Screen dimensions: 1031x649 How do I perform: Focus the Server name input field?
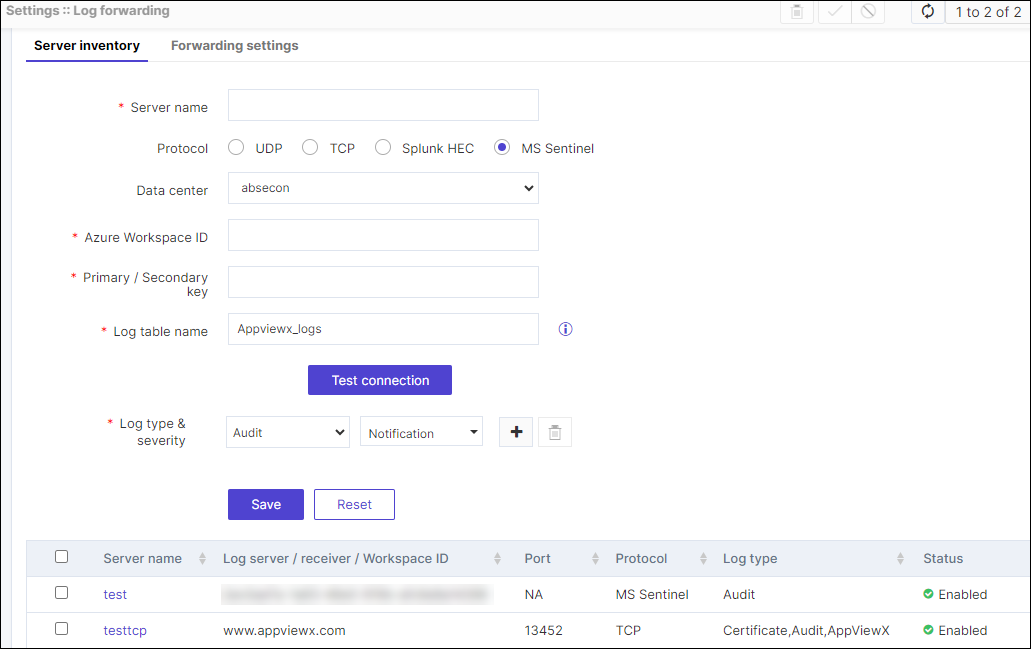383,105
